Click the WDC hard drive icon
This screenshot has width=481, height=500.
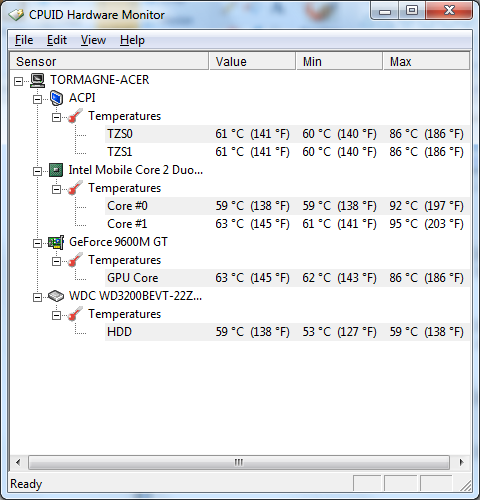pos(56,296)
